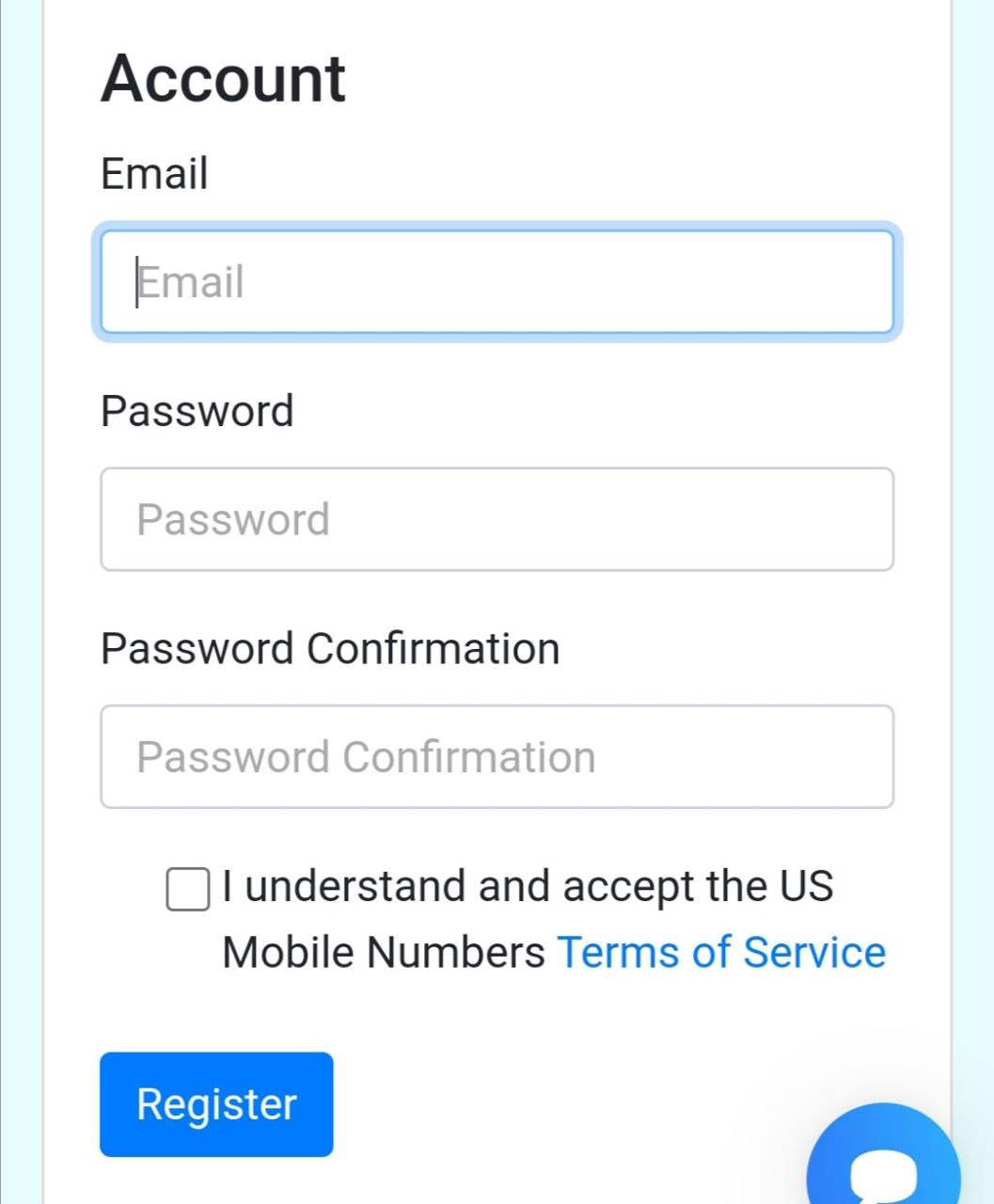Click the "Password" label above its field
Viewport: 994px width, 1204px height.
point(197,411)
